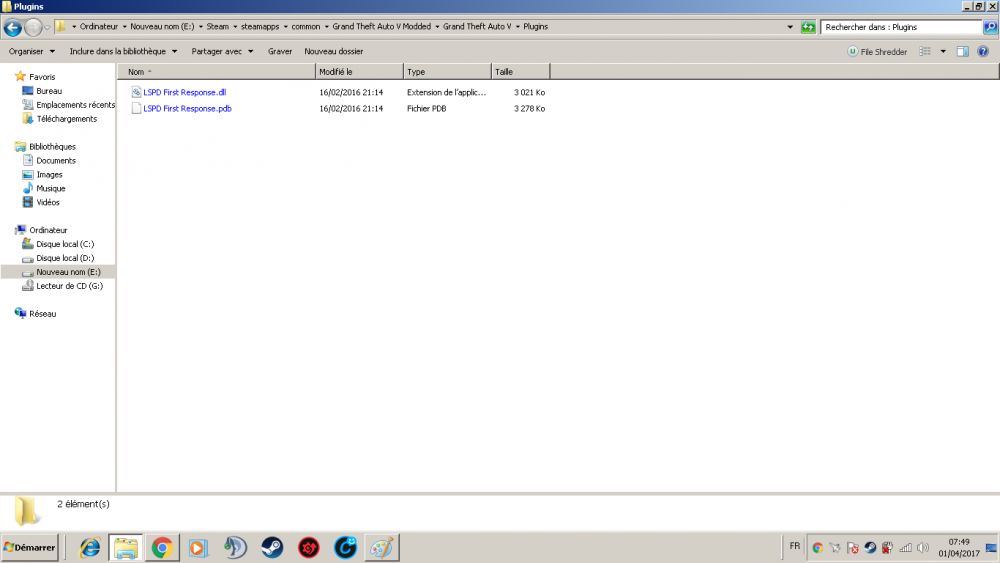Open the Démarrer start menu

29,548
